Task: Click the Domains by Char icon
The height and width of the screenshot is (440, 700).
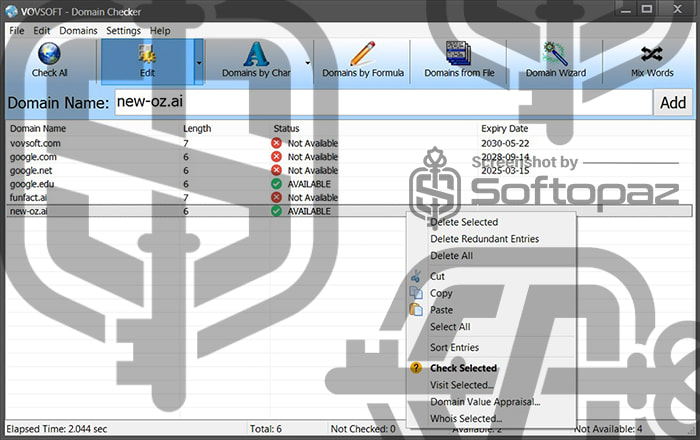Action: (256, 54)
